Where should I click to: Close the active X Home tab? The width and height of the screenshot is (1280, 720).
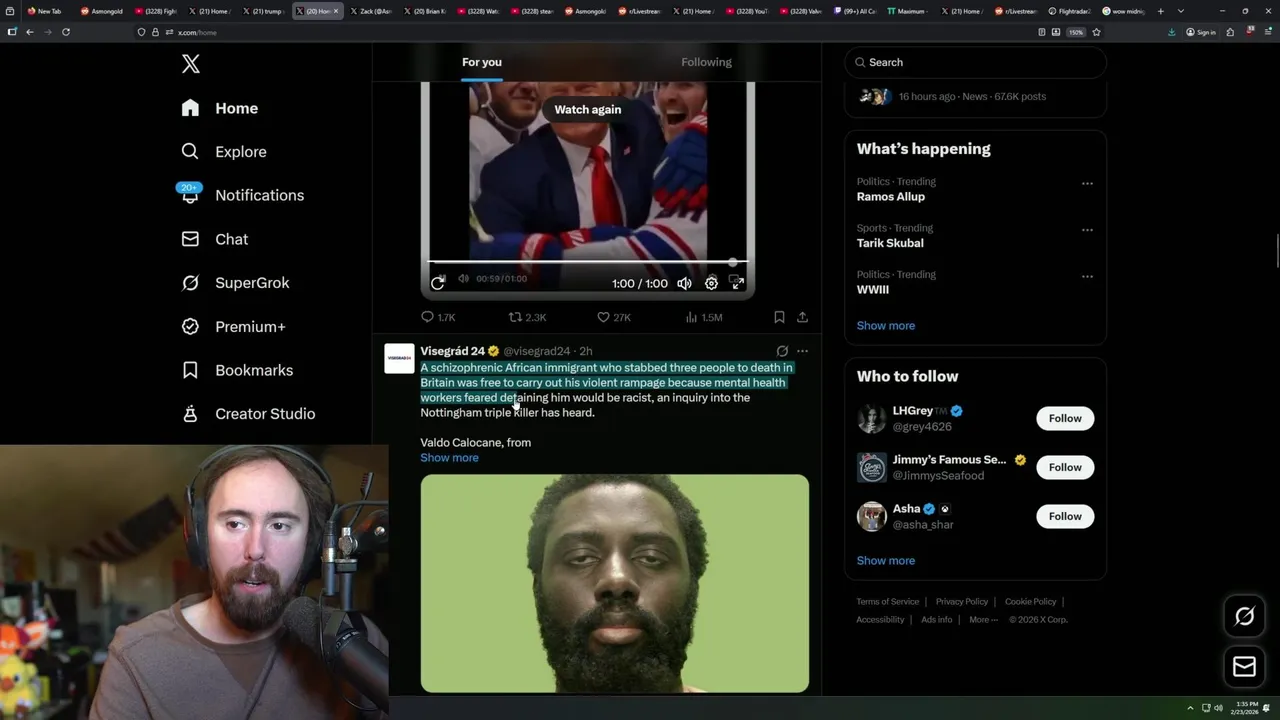click(336, 11)
